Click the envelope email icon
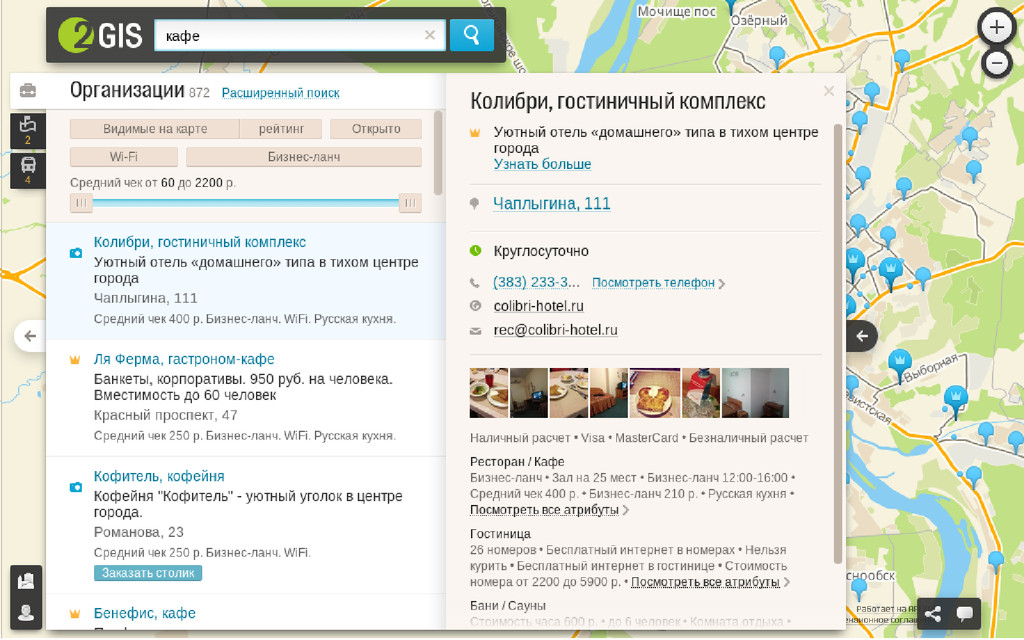This screenshot has width=1024, height=640. [475, 330]
